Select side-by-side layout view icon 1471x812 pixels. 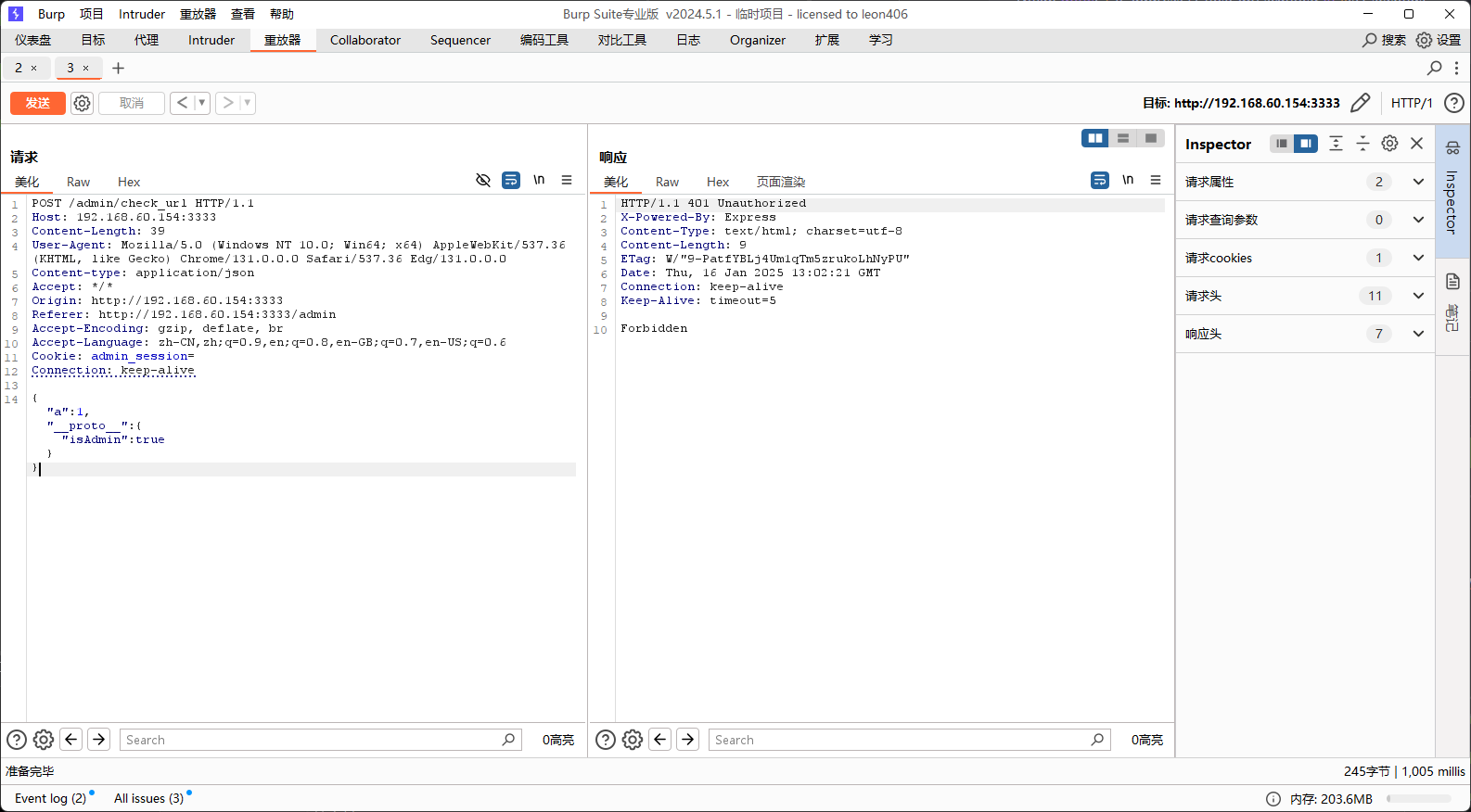(x=1095, y=138)
